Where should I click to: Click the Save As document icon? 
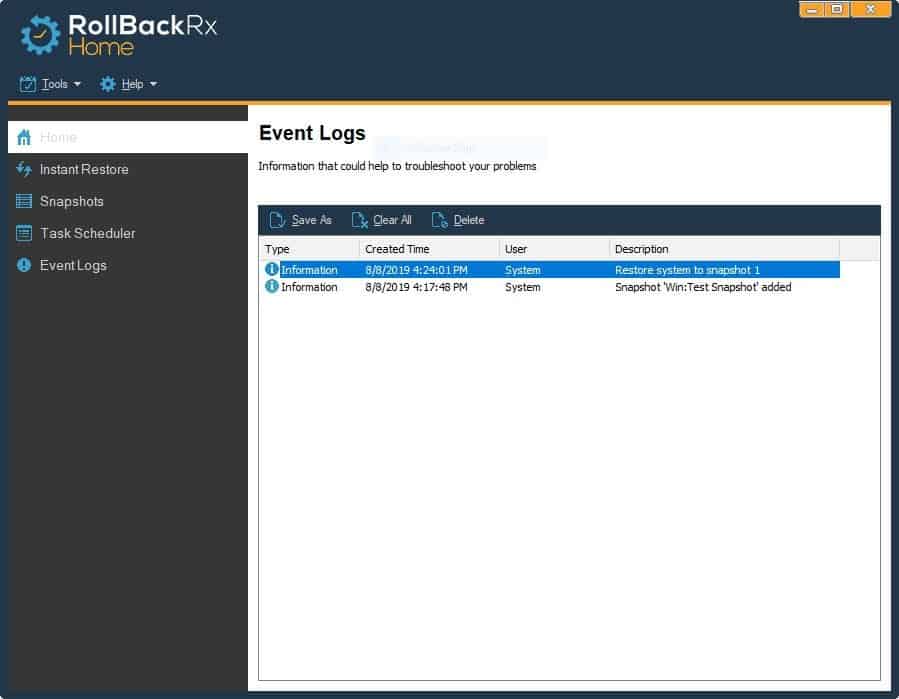coord(277,220)
